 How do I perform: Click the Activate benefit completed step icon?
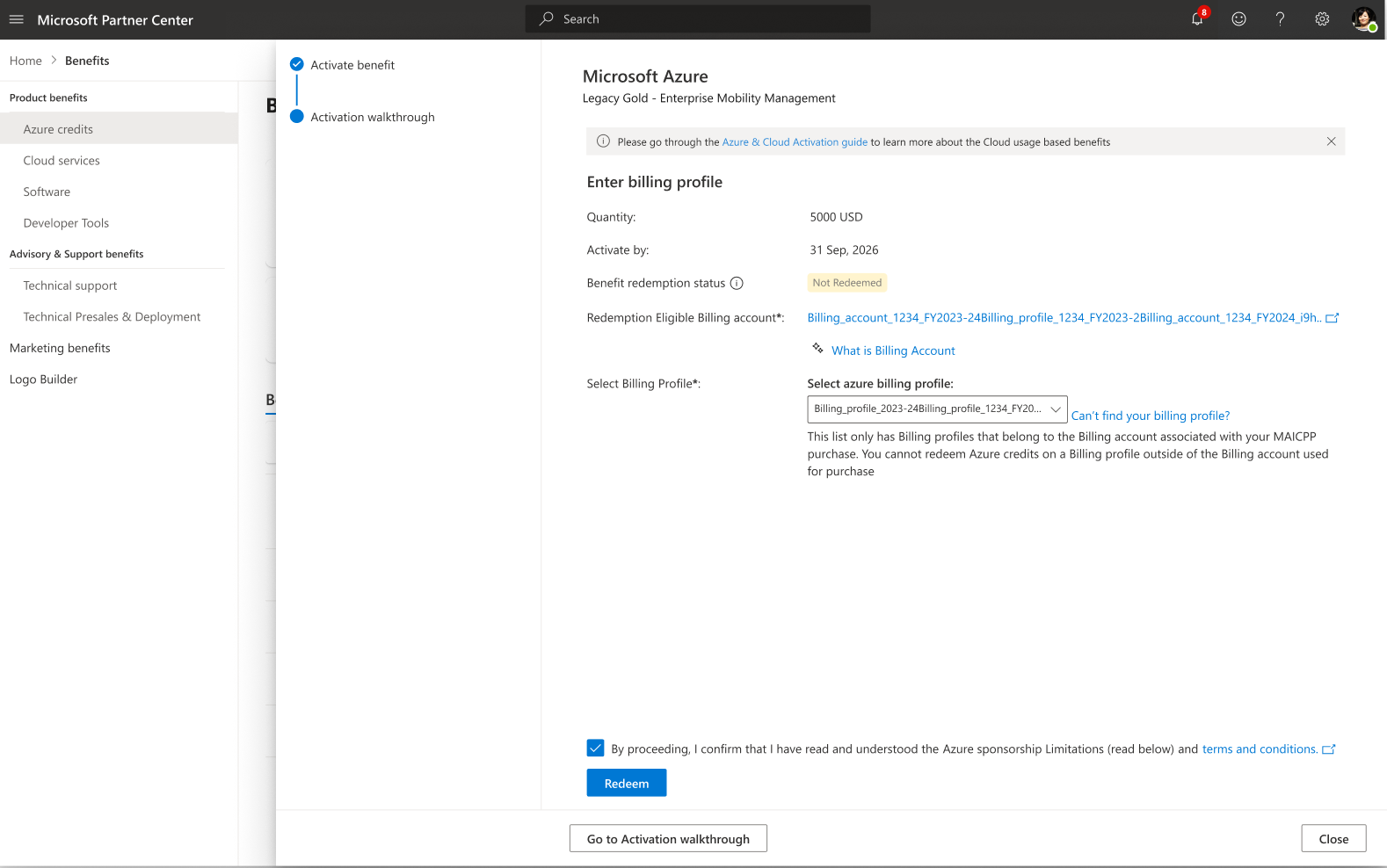tap(297, 64)
